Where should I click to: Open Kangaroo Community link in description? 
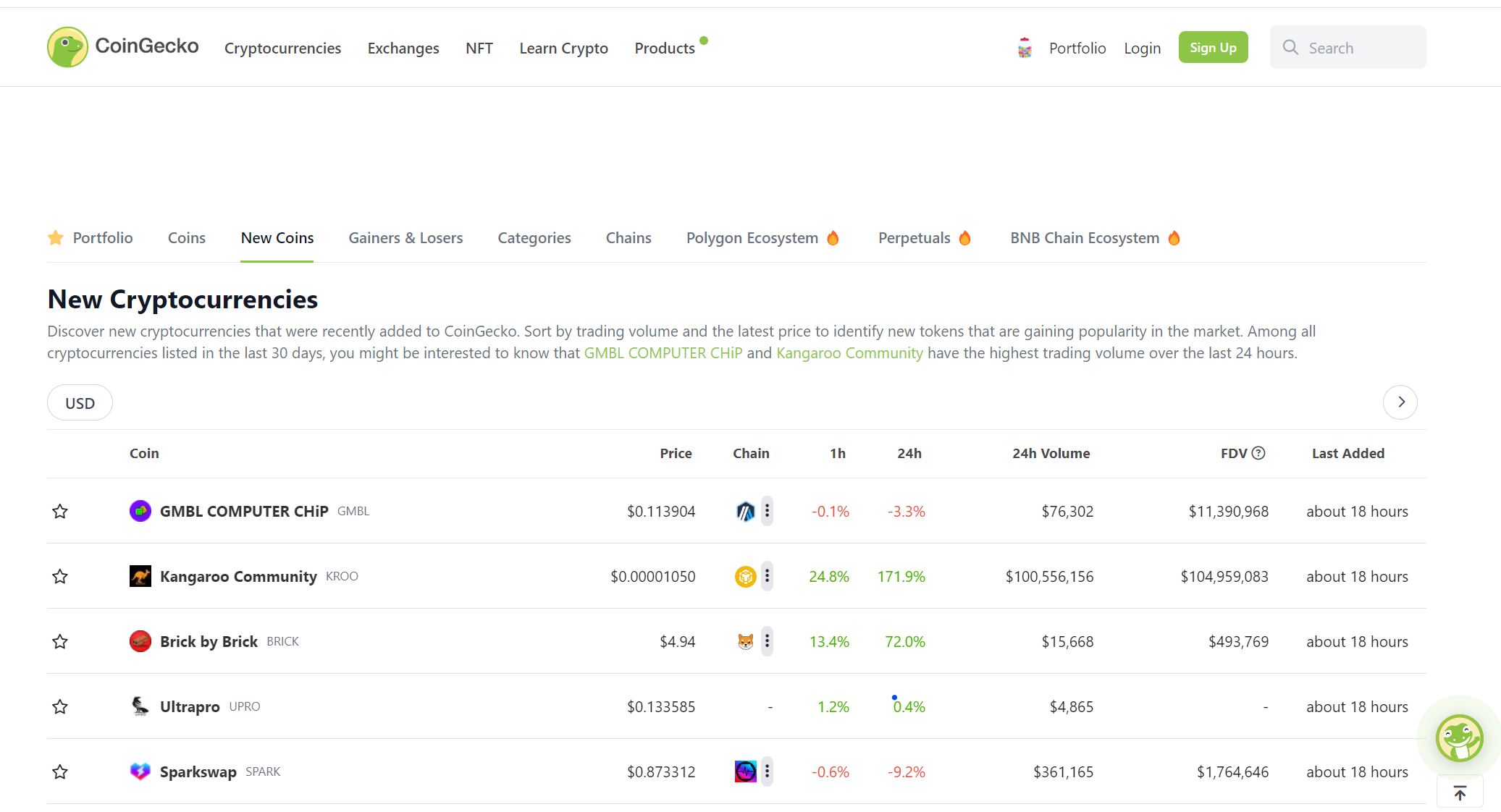click(849, 352)
